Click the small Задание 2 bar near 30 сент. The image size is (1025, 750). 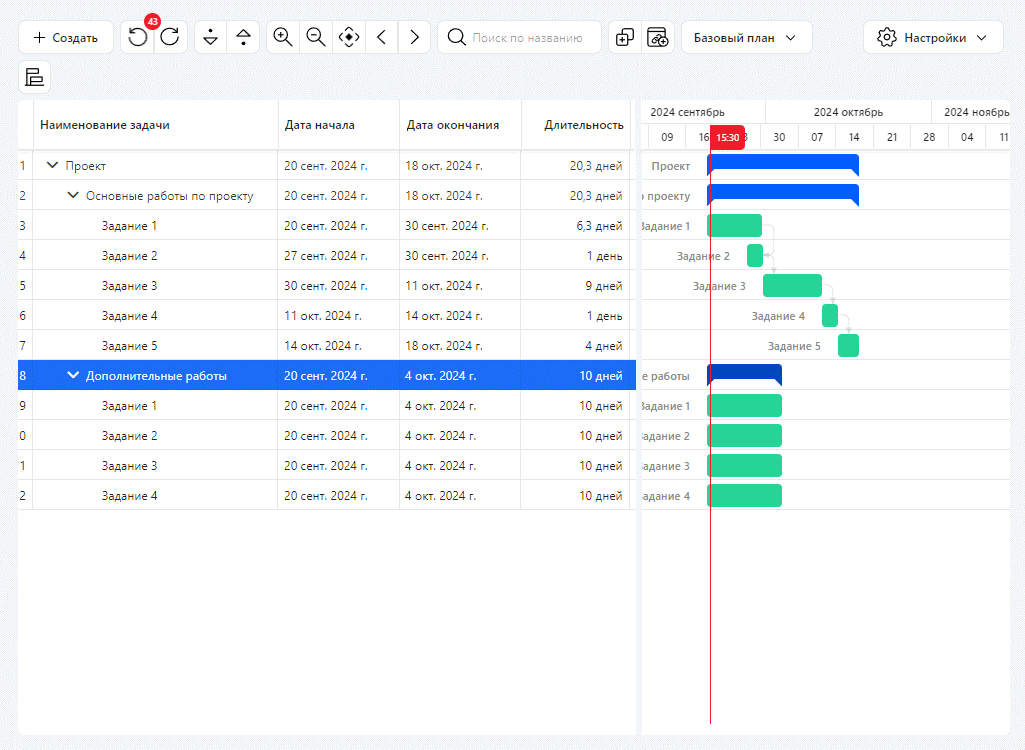pos(755,256)
